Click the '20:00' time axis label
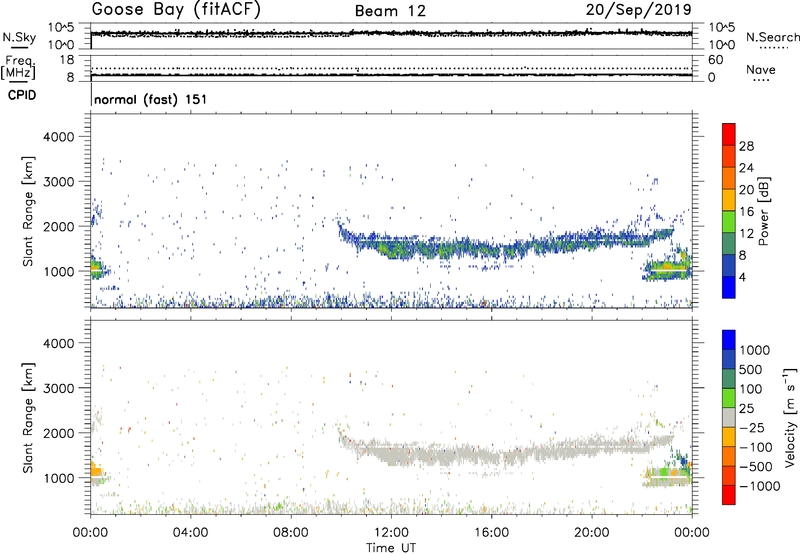This screenshot has height=554, width=800. 591,533
